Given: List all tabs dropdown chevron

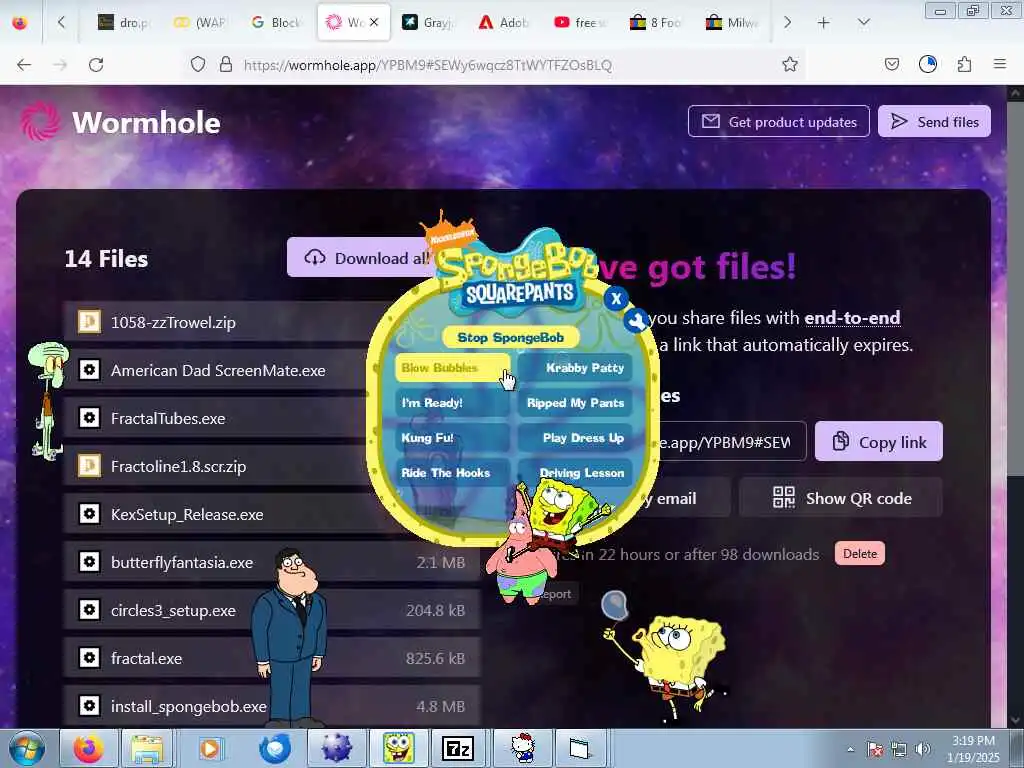Looking at the screenshot, I should click(863, 23).
